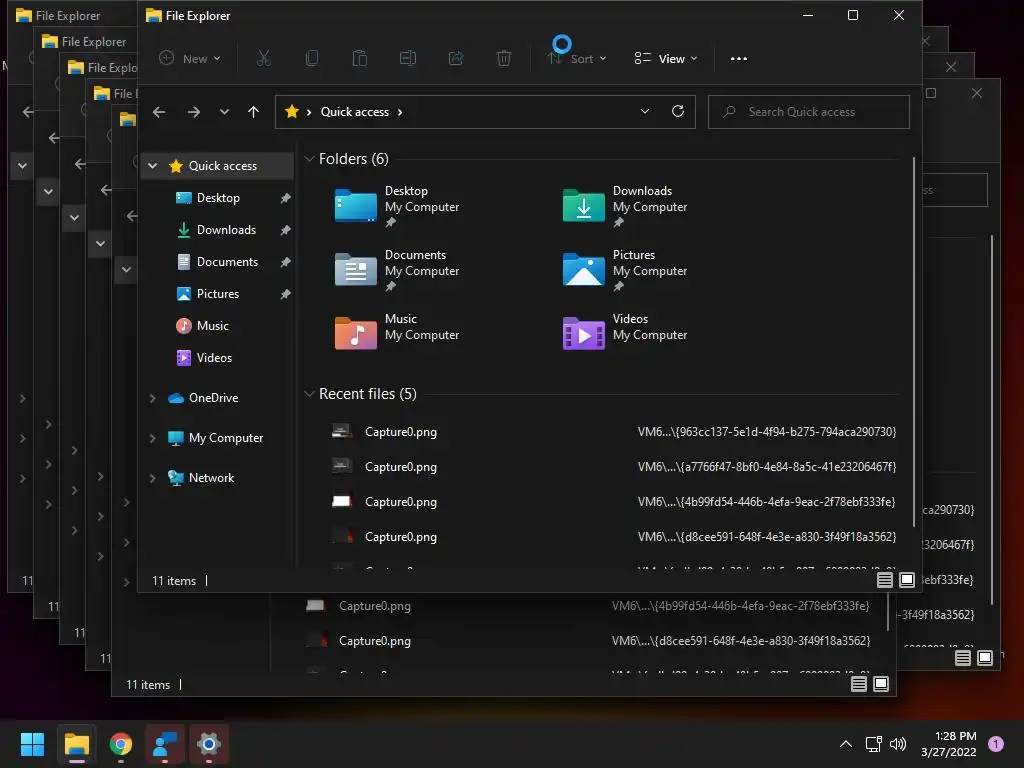
Task: Select Pictures in the sidebar
Action: click(217, 294)
